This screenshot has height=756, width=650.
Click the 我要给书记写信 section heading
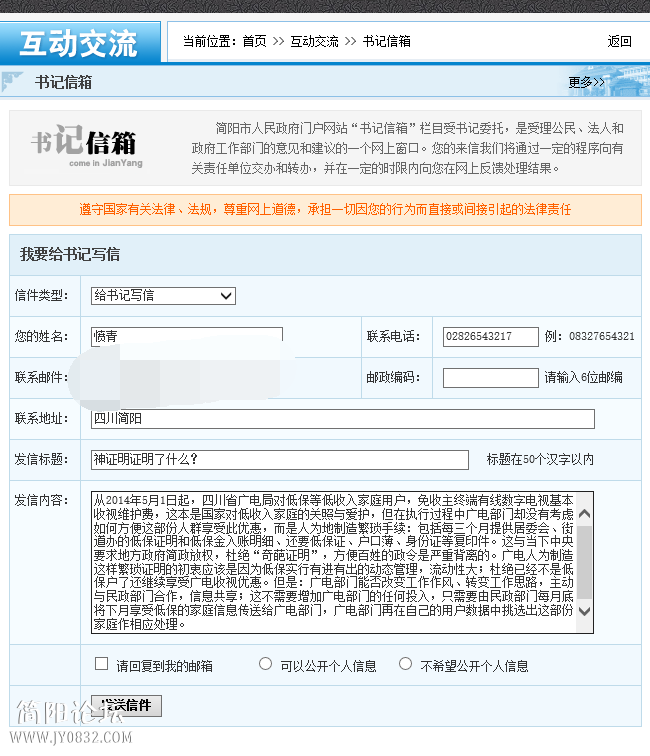70,254
